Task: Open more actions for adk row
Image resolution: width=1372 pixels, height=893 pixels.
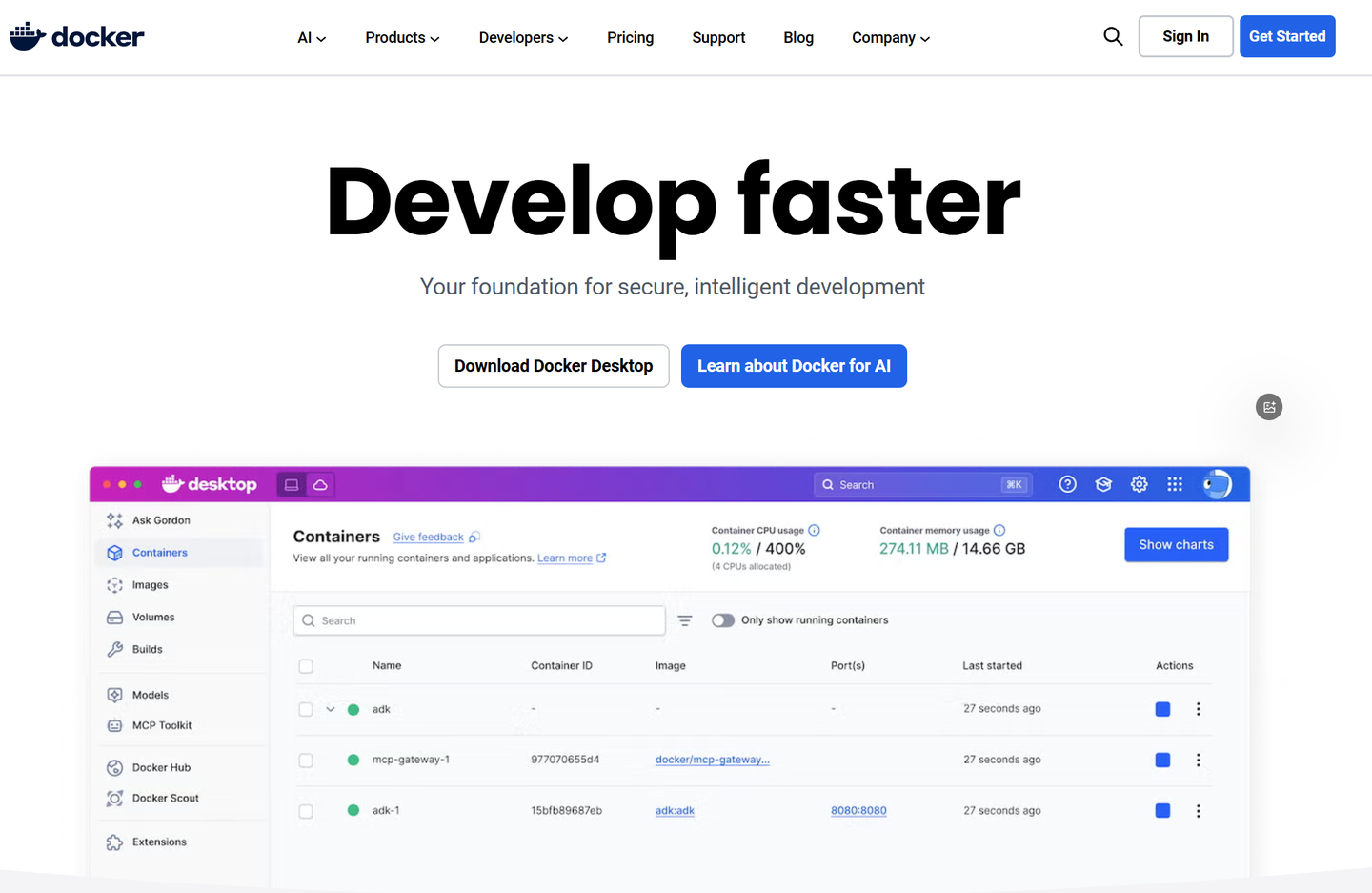Action: (x=1199, y=709)
